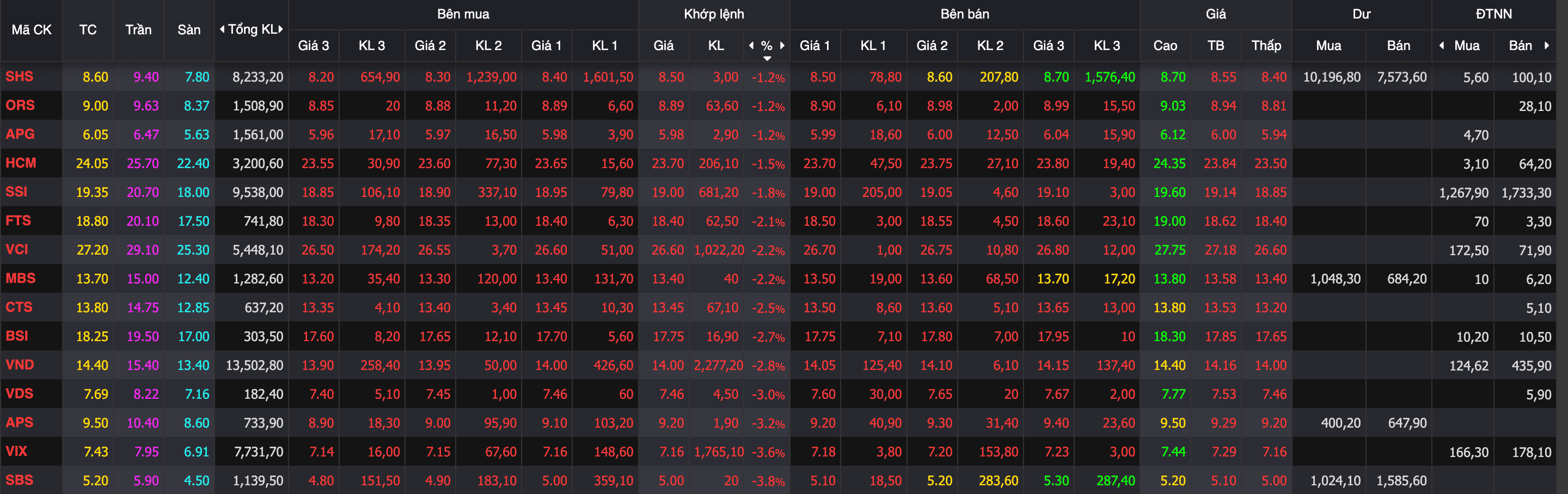The width and height of the screenshot is (1568, 494).
Task: Click MBS surplus sell 684,20
Action: [x=1407, y=279]
